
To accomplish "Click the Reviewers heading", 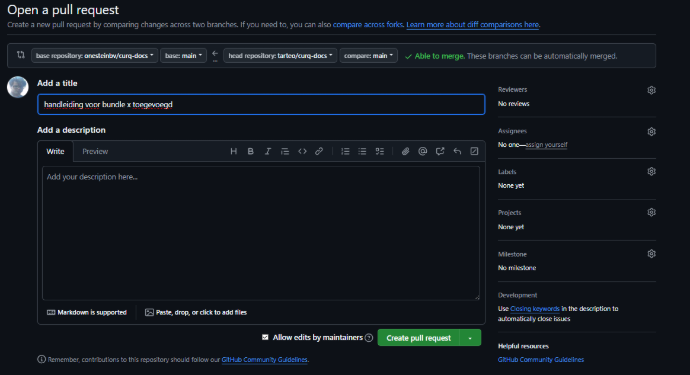I will [x=512, y=90].
